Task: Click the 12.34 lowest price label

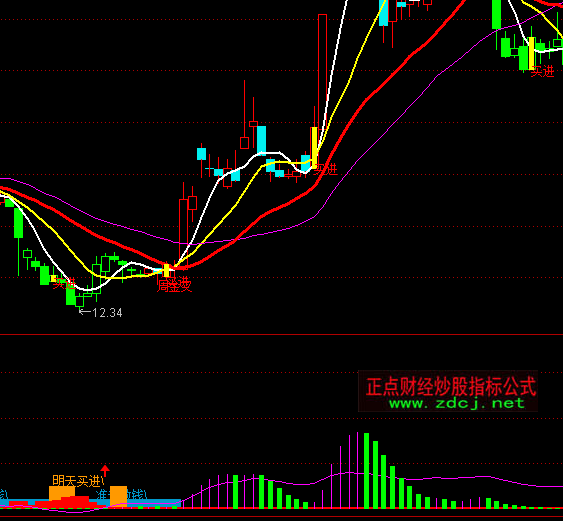Action: coord(107,313)
